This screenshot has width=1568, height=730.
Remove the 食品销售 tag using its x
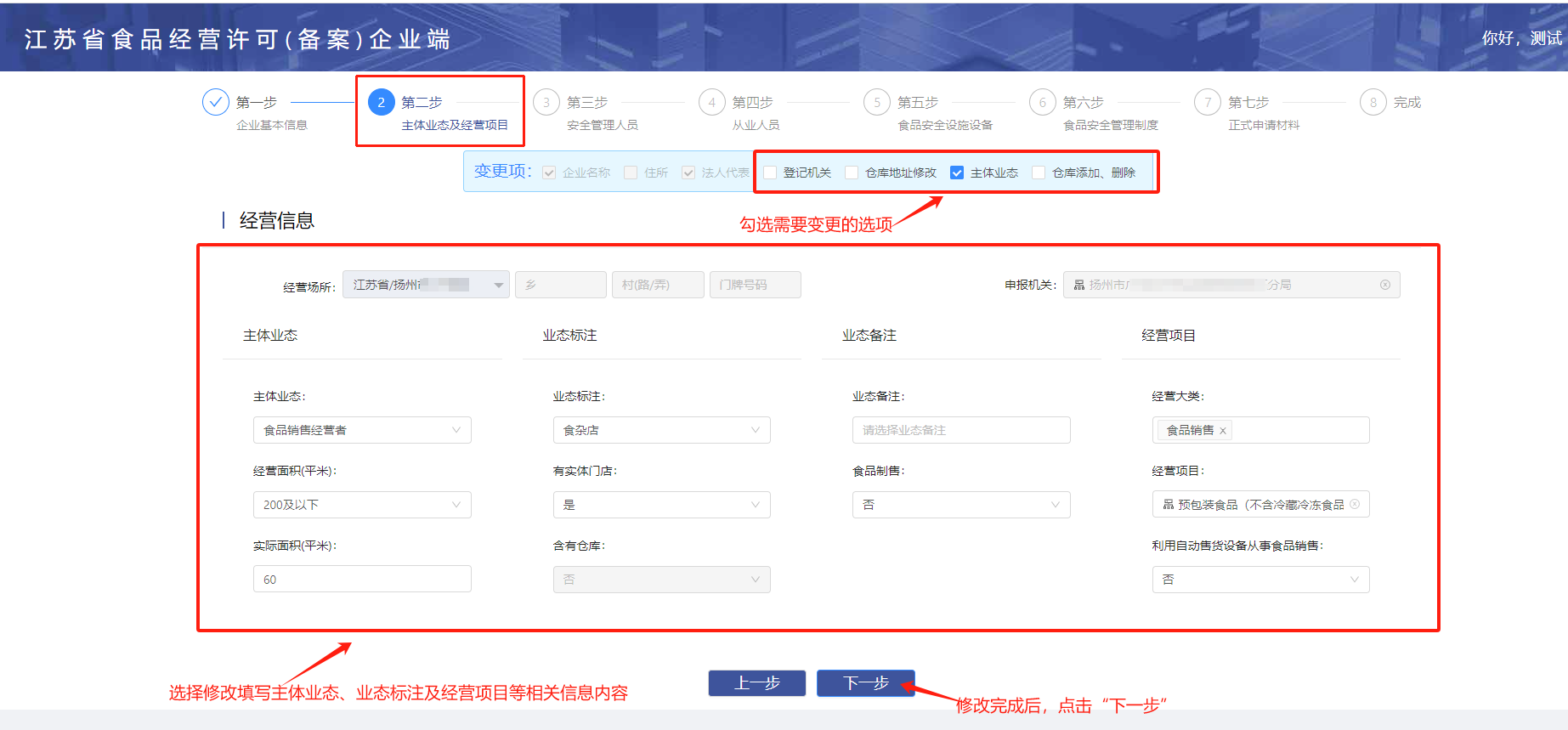click(1223, 431)
